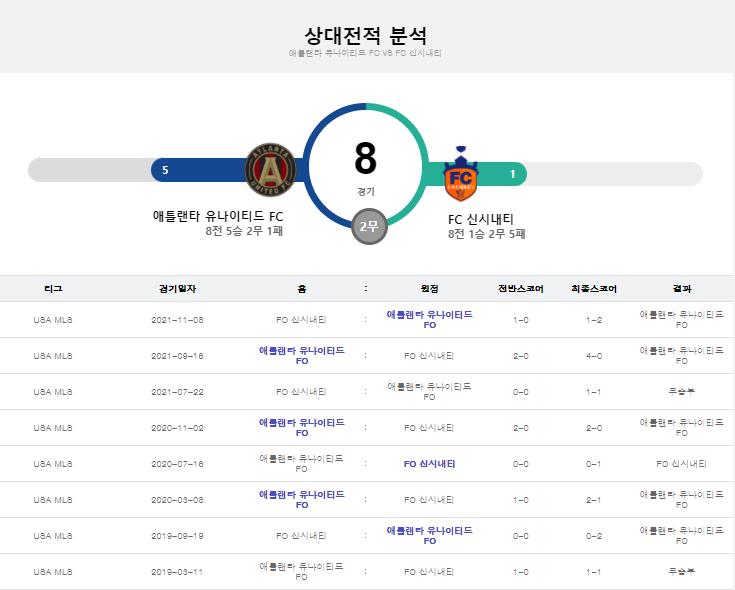
Task: Select the 리그 column header
Action: tap(53, 289)
